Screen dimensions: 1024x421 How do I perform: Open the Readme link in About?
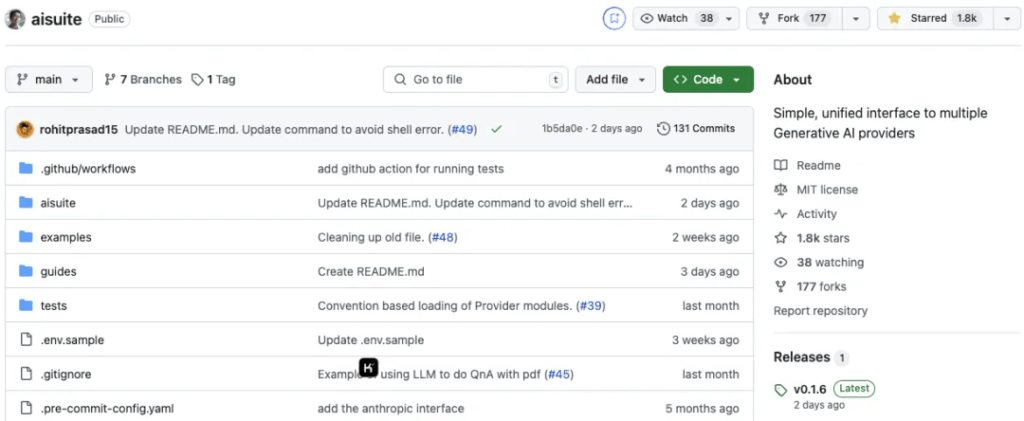pyautogui.click(x=818, y=165)
